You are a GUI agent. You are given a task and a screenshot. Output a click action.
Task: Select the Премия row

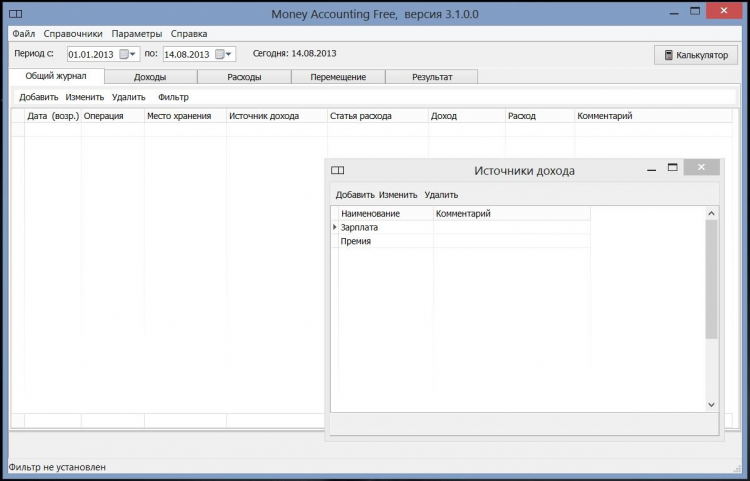[461, 241]
